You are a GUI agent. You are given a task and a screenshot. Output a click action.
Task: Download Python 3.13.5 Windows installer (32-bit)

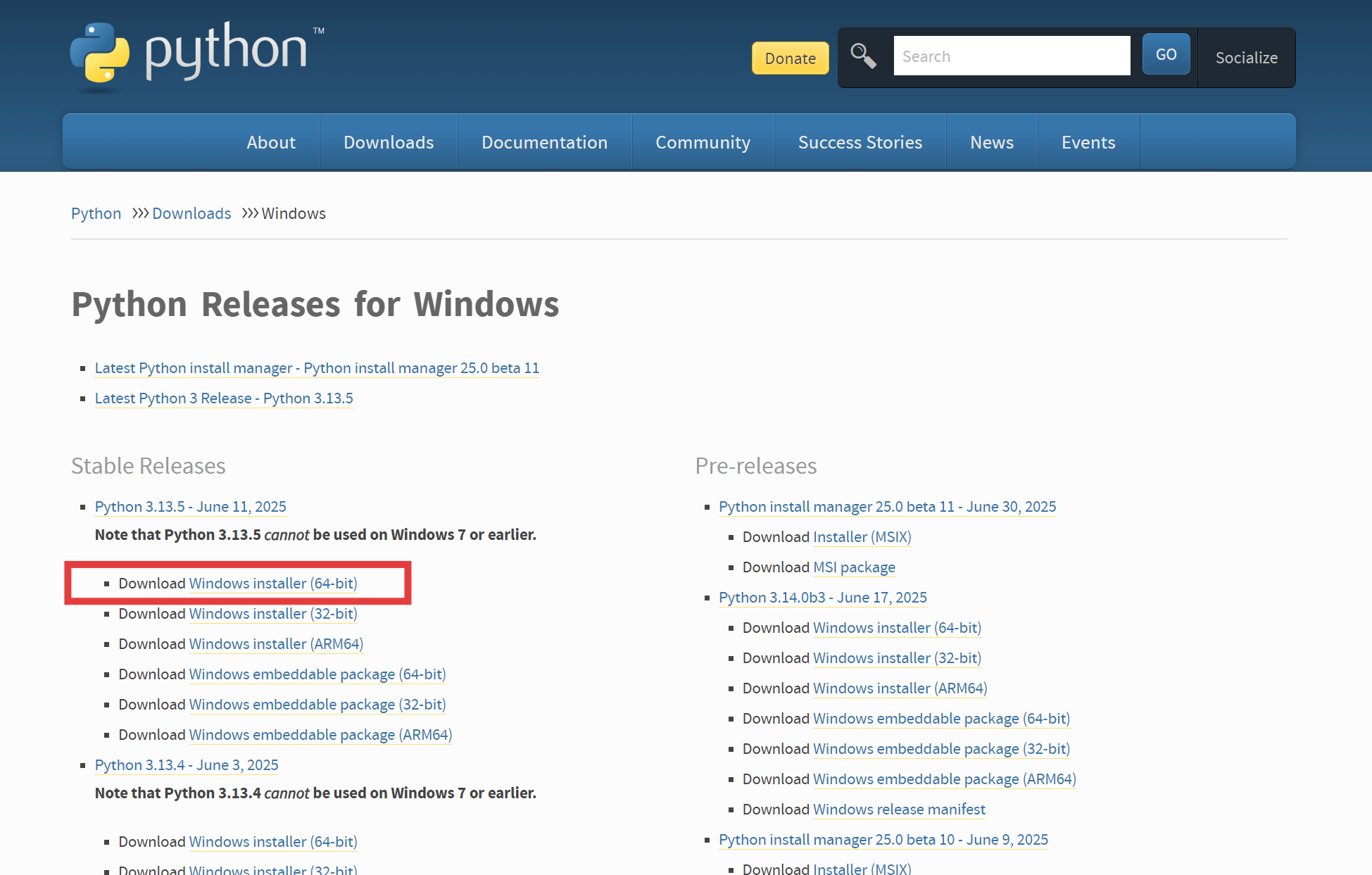[273, 614]
